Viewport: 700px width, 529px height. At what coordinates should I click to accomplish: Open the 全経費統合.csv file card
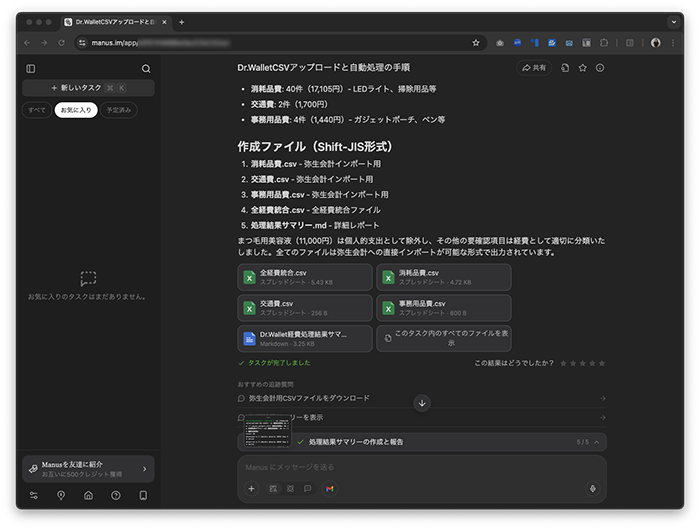pyautogui.click(x=305, y=277)
